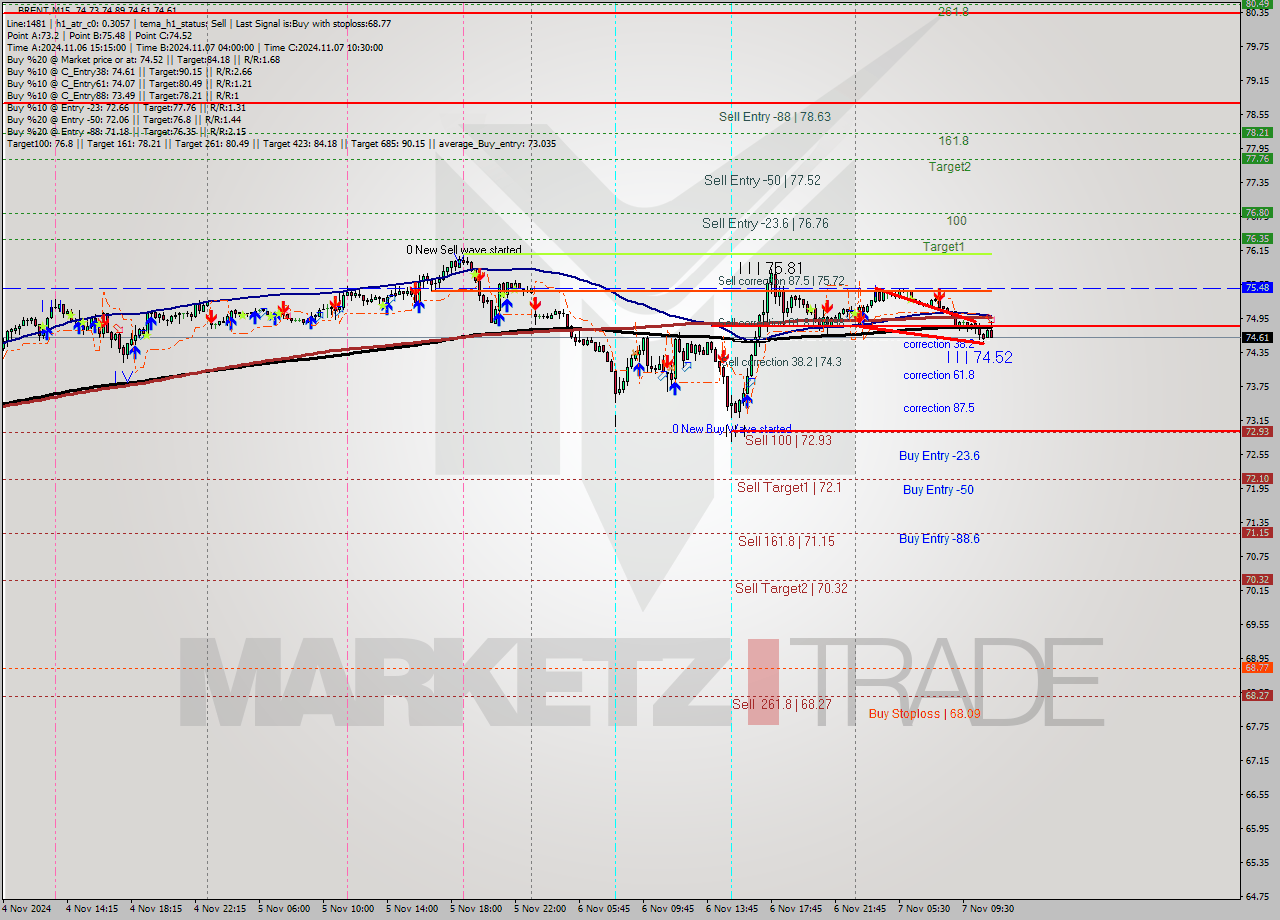The width and height of the screenshot is (1280, 920).
Task: Click the red 71.15 price tag on axis
Action: point(1257,533)
